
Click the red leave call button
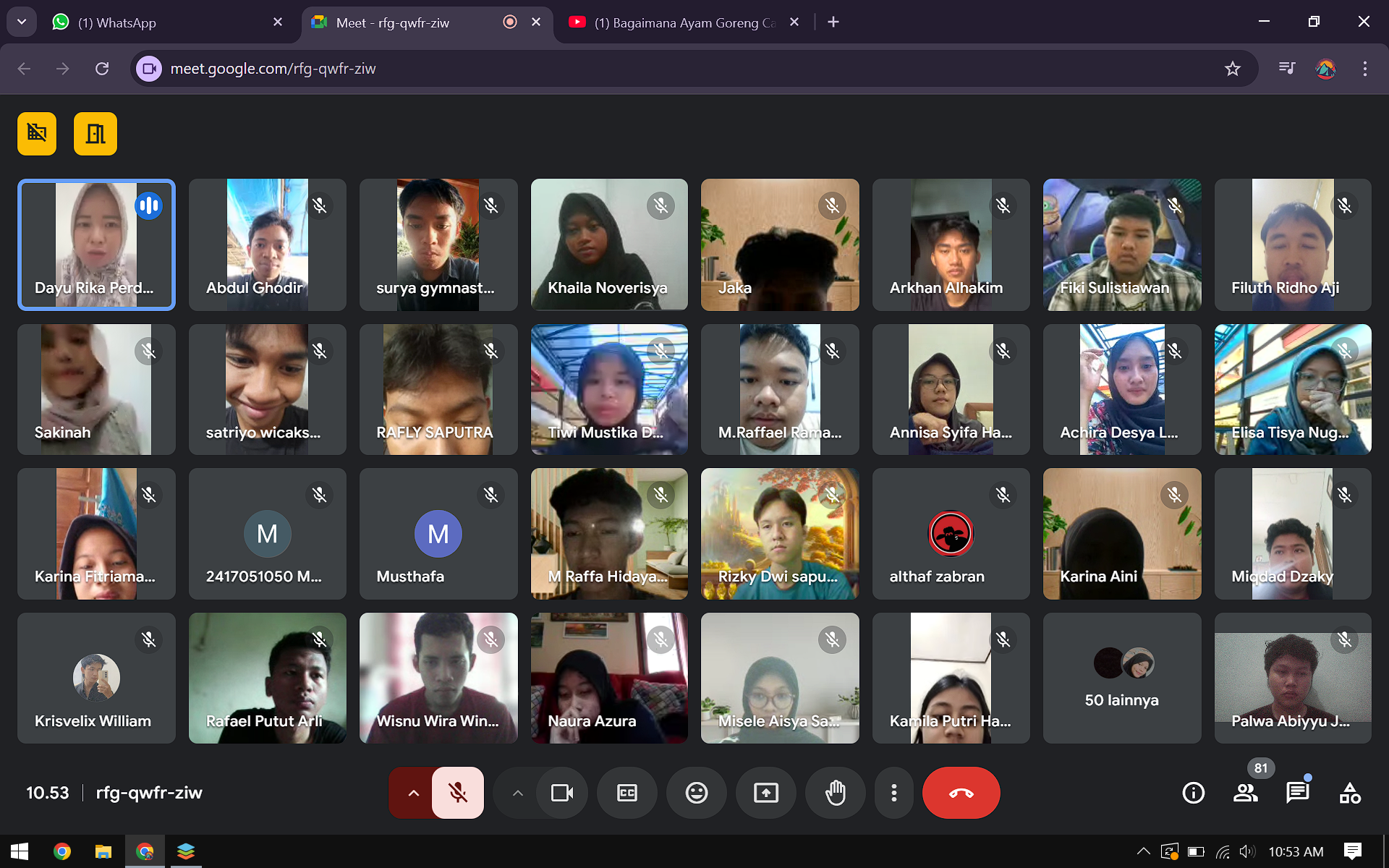(961, 793)
